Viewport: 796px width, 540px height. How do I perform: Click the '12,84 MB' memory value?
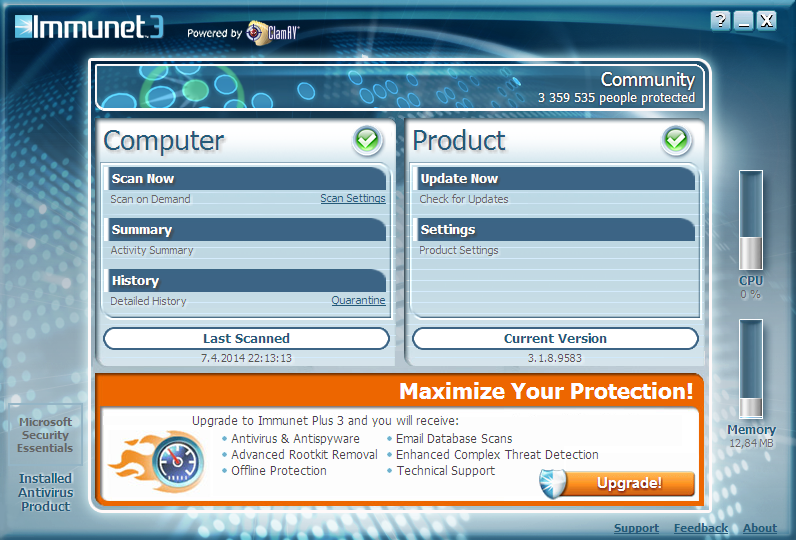click(x=751, y=444)
